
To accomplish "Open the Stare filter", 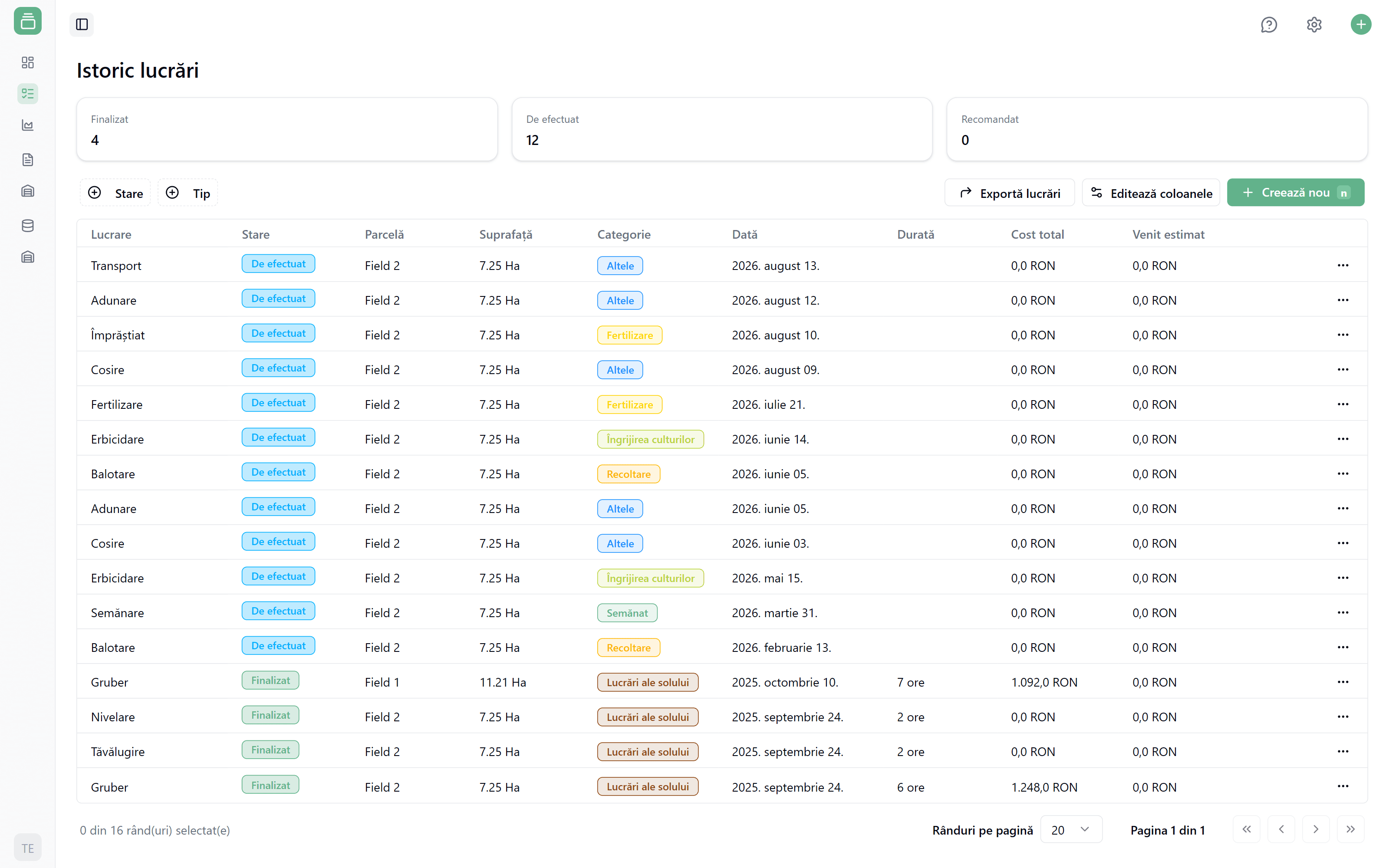I will [x=115, y=193].
